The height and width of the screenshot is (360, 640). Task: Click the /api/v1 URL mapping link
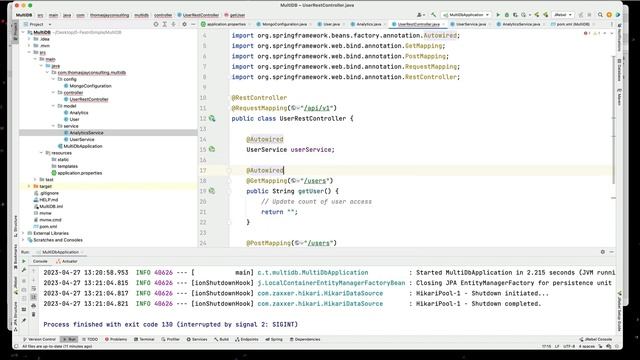click(x=317, y=108)
